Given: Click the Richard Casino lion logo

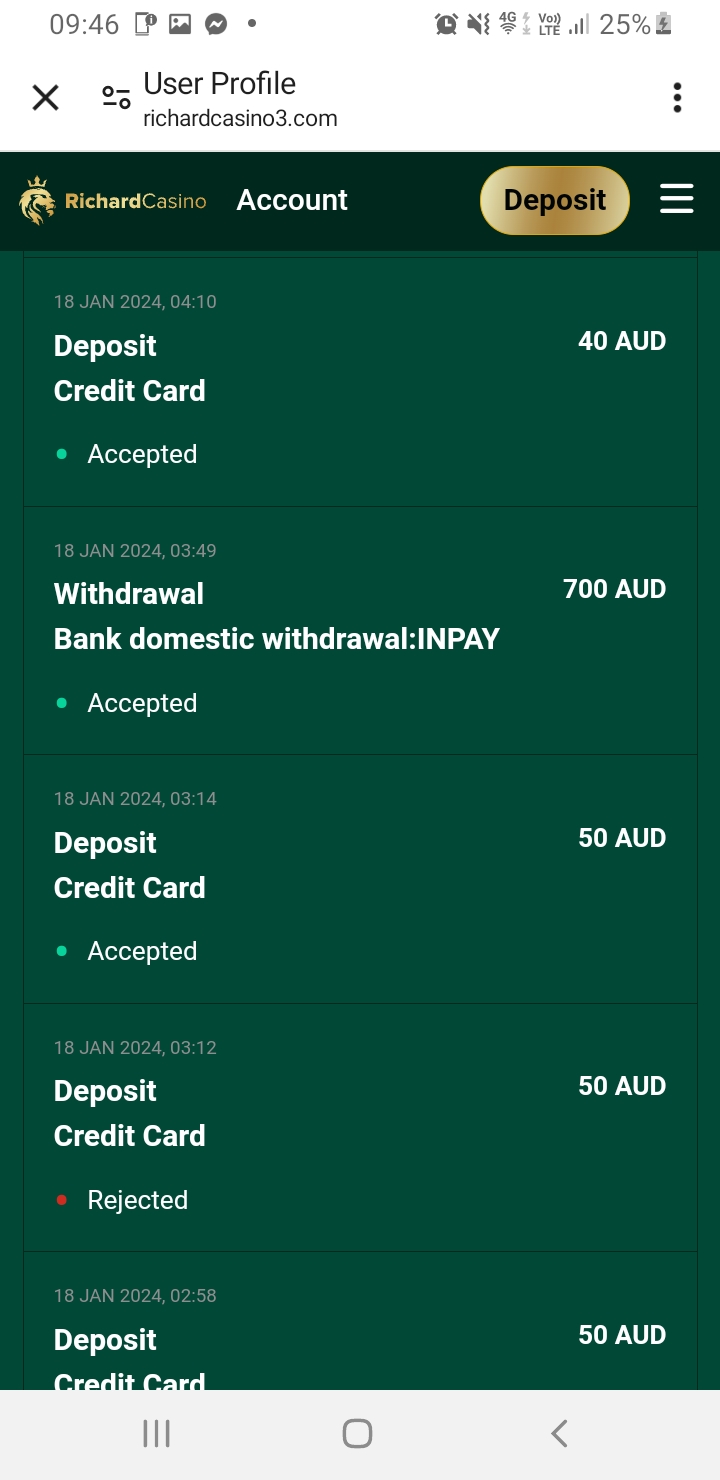Looking at the screenshot, I should [x=38, y=200].
